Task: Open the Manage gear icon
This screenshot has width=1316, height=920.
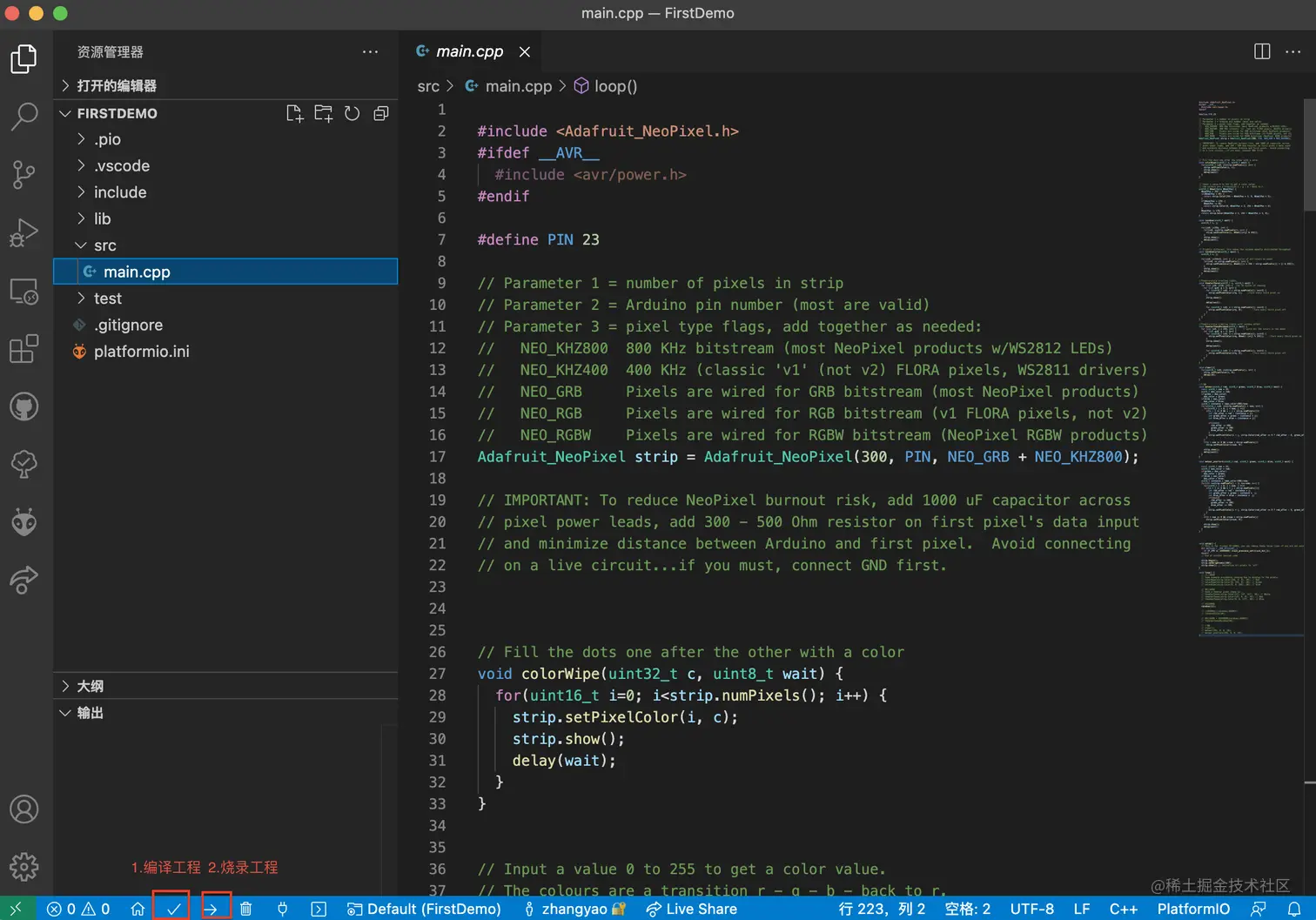Action: (x=23, y=867)
